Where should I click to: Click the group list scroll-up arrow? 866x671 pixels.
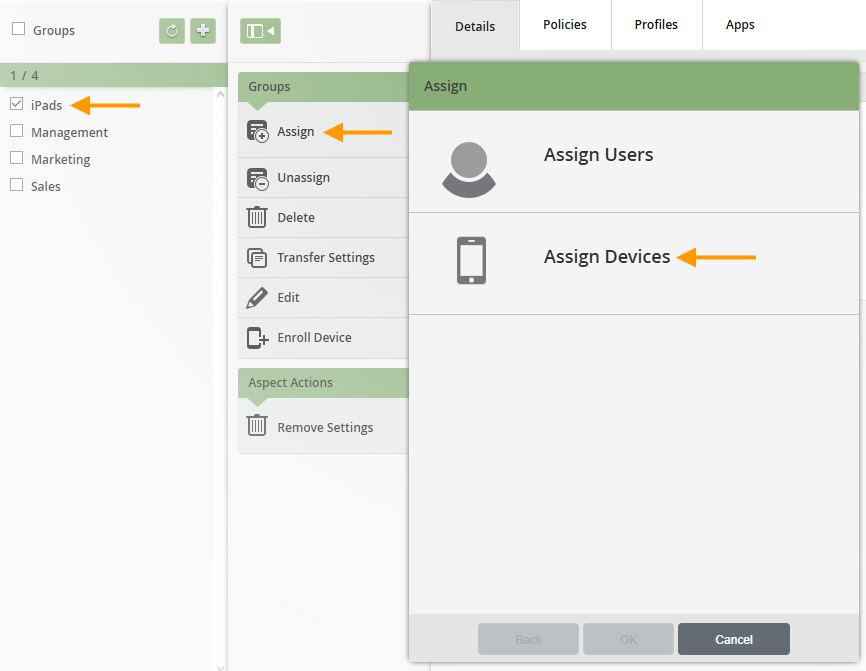tap(220, 94)
